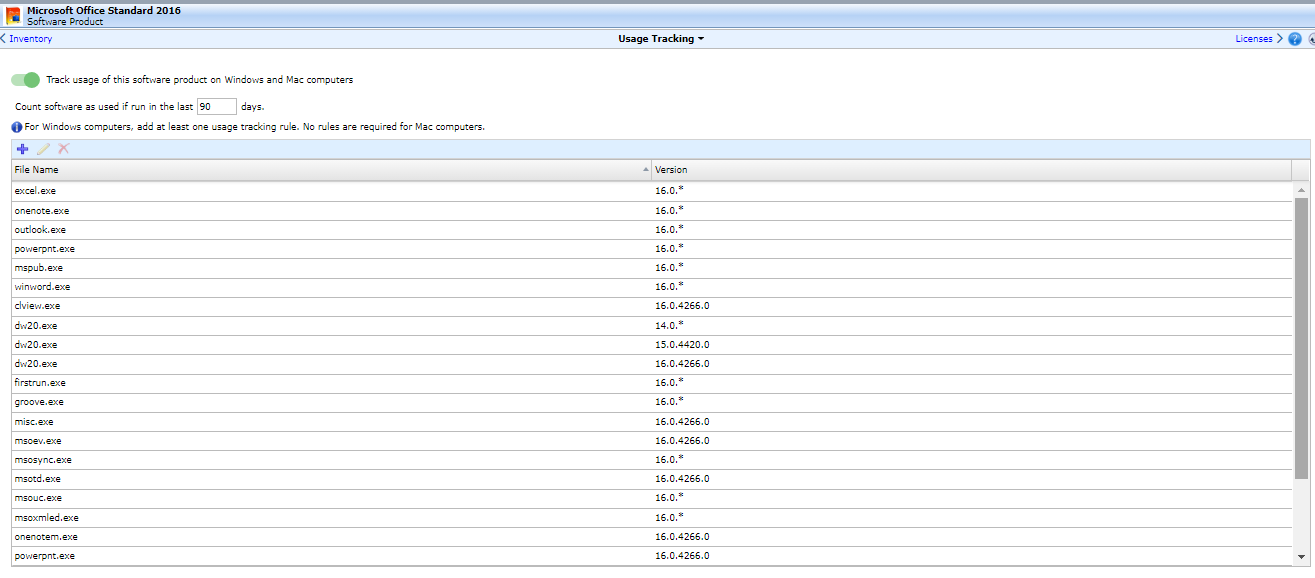The width and height of the screenshot is (1315, 578).
Task: Select the msoxmled.exe row
Action: (651, 518)
